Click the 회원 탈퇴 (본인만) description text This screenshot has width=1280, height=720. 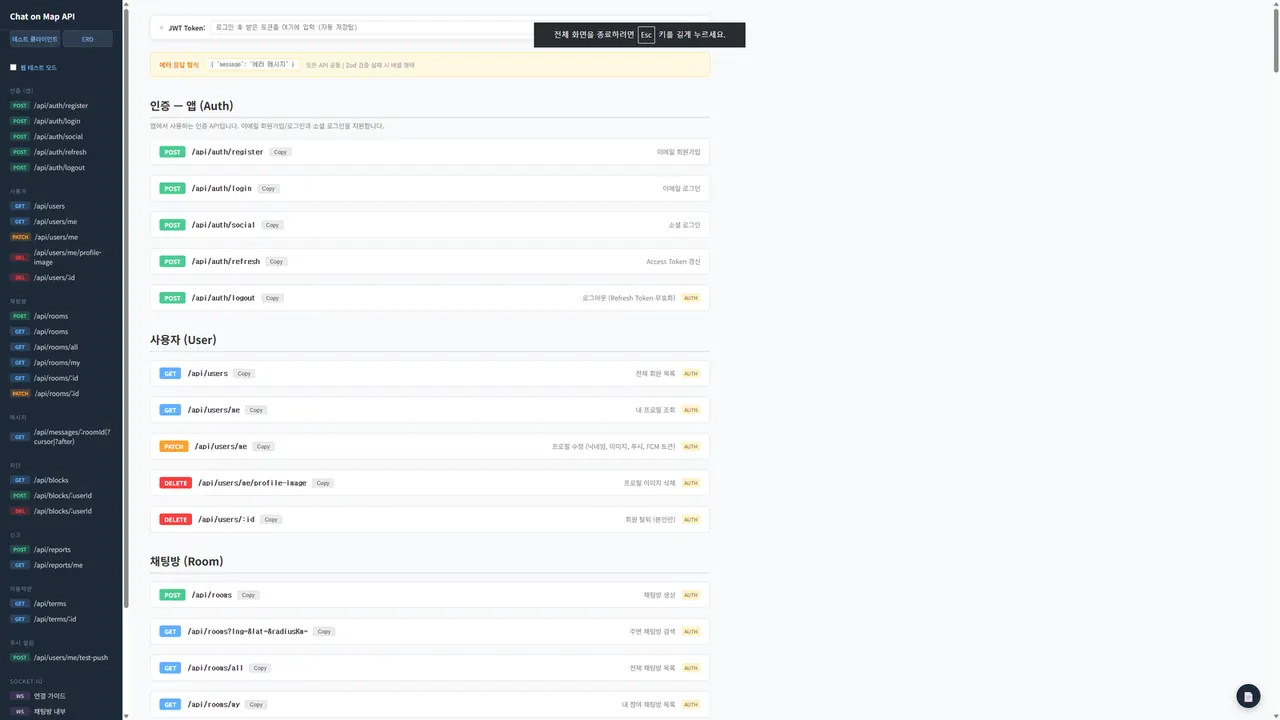tap(650, 519)
